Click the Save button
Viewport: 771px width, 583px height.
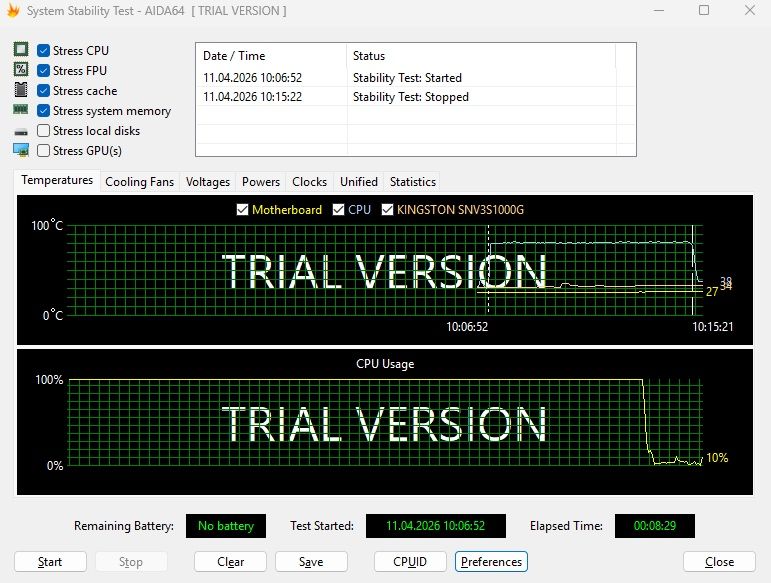(311, 562)
